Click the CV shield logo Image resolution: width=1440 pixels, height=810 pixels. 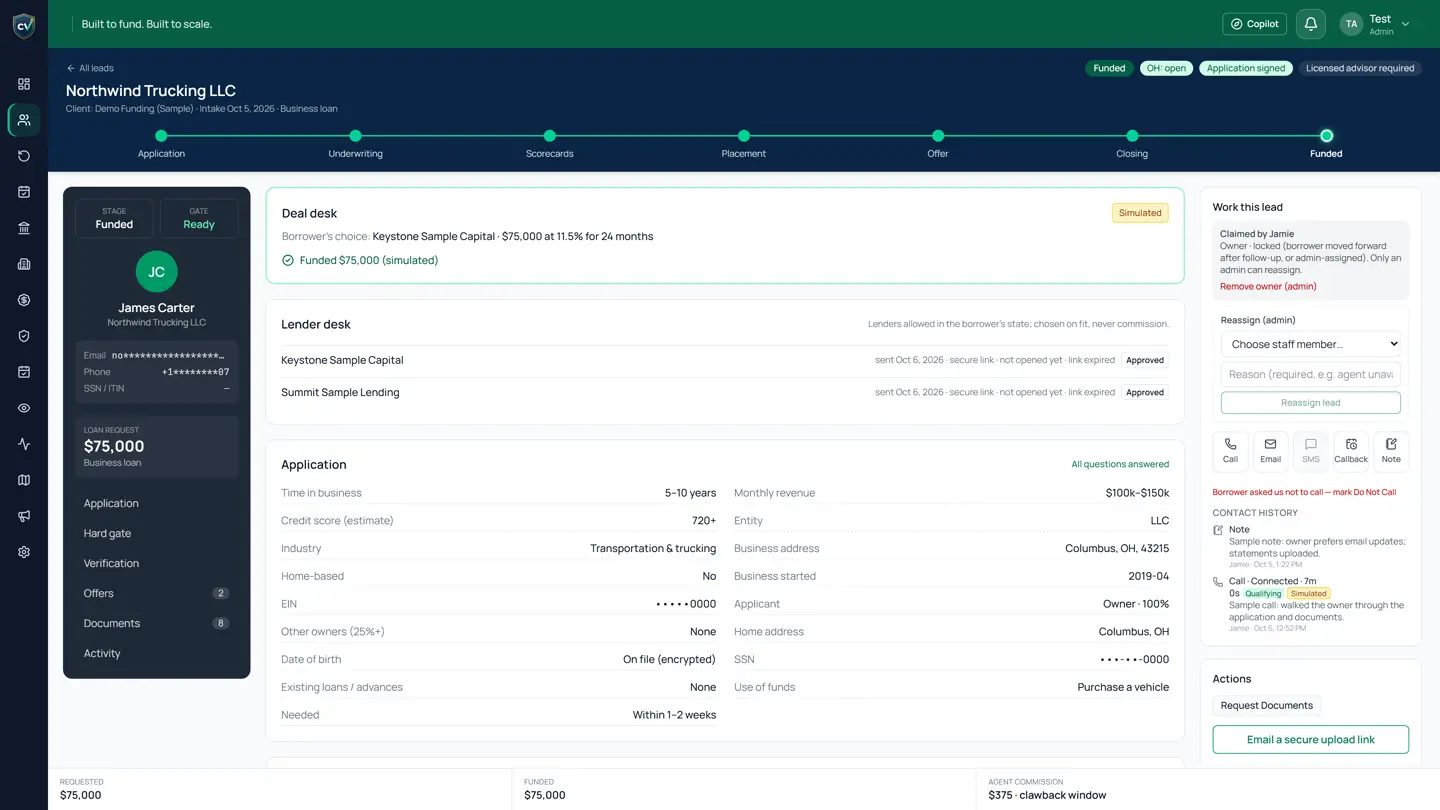tap(24, 25)
